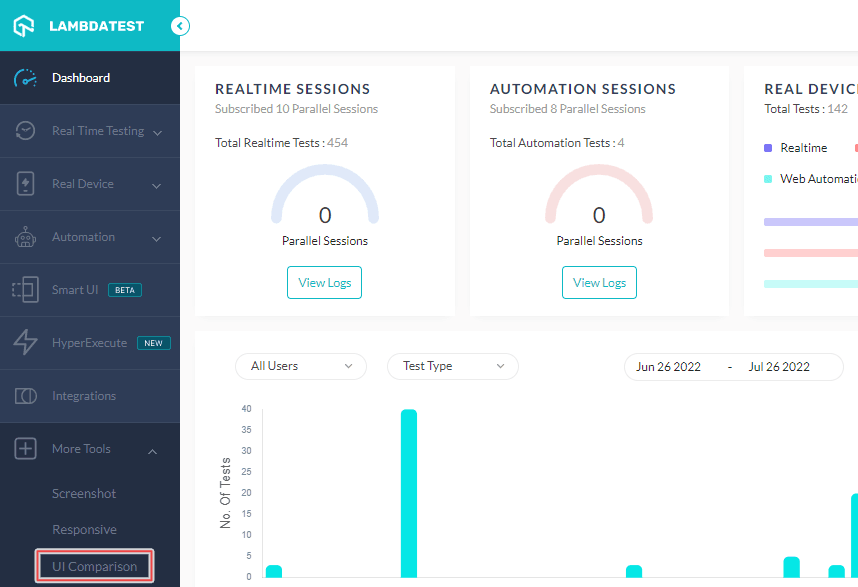Screen dimensions: 858x587
Task: Collapse the More Tools menu chevron
Action: [152, 451]
